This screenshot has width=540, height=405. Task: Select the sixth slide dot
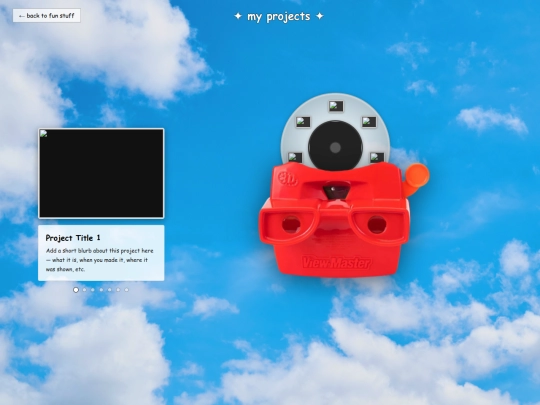click(x=118, y=290)
